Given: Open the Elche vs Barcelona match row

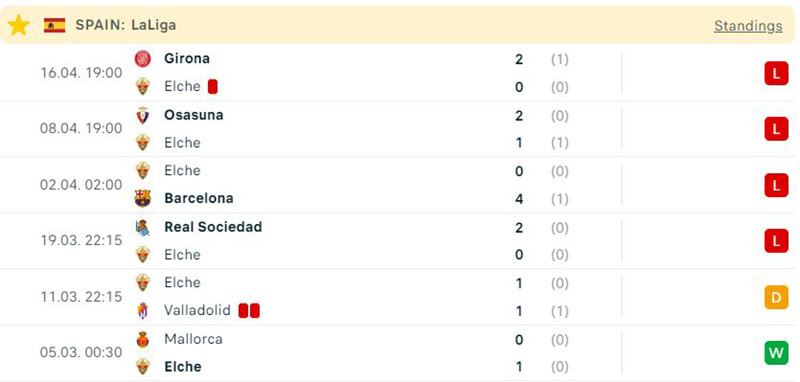Looking at the screenshot, I should 398,185.
